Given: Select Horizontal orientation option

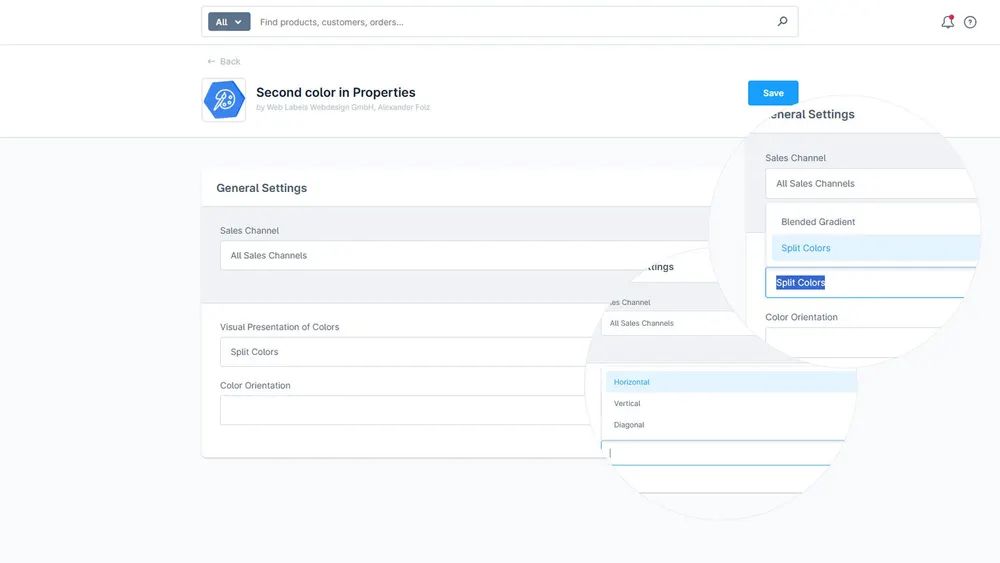Looking at the screenshot, I should [732, 382].
